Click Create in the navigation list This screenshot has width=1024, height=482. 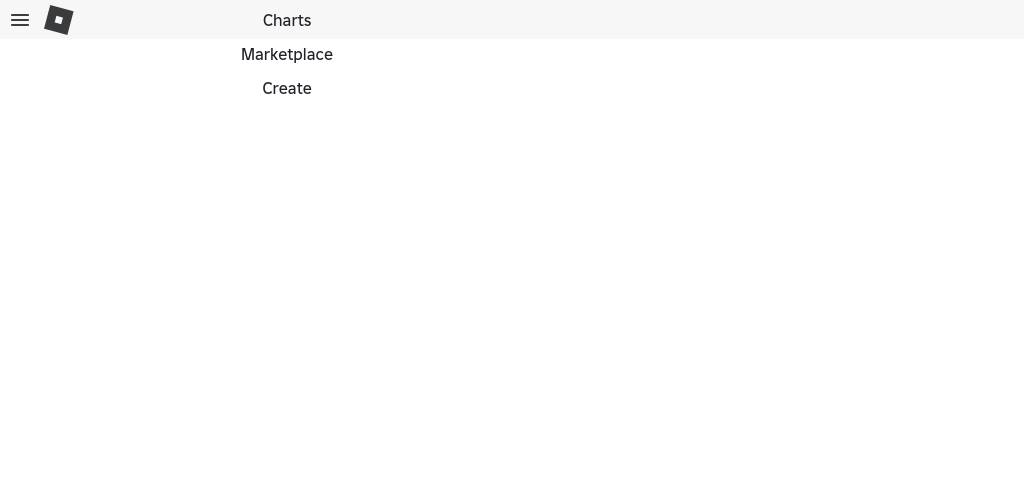coord(287,88)
